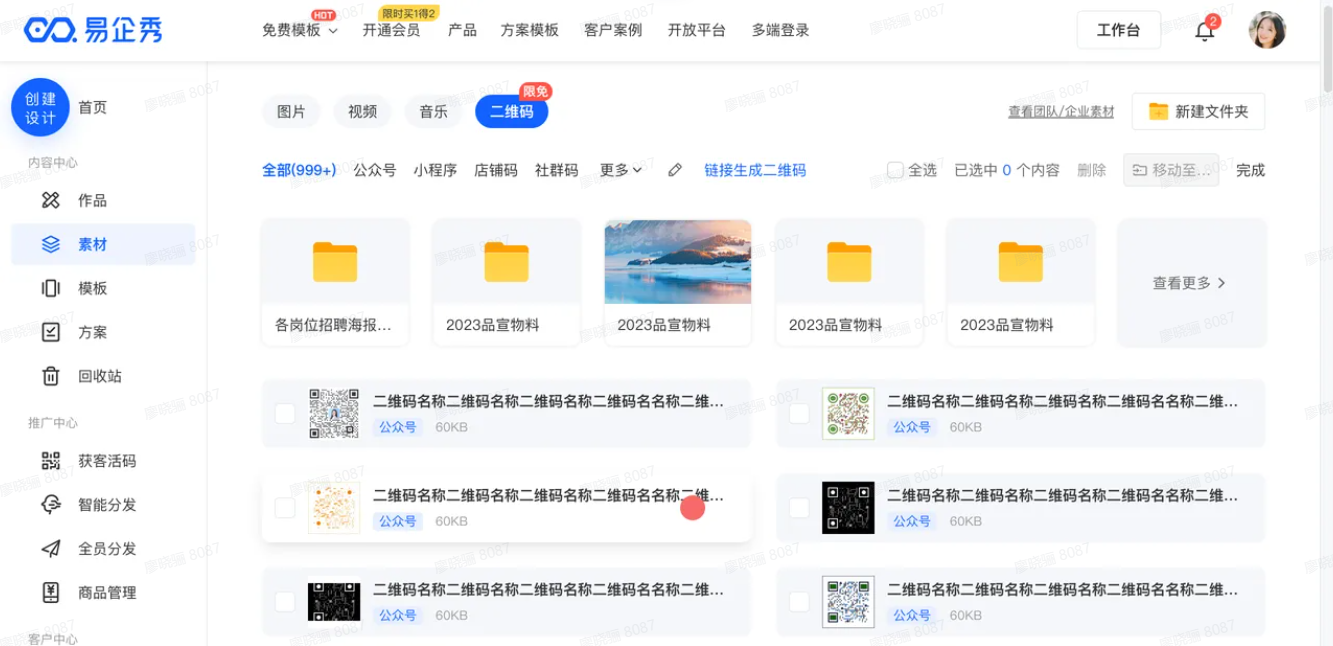This screenshot has height=646, width=1333.
Task: Check the bottom-left black QR row checkbox
Action: coord(285,601)
